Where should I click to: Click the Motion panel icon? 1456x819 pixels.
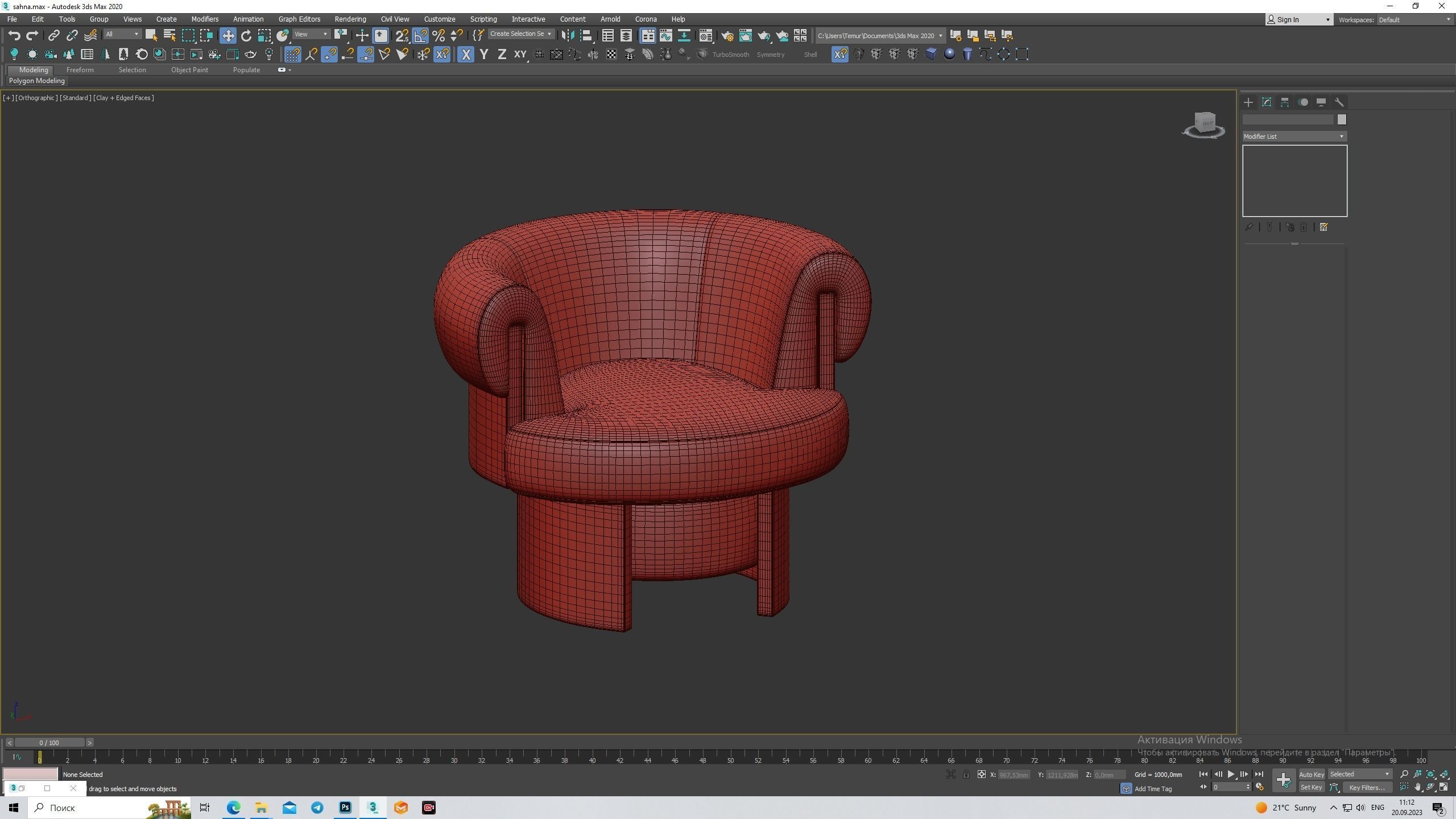click(1303, 102)
